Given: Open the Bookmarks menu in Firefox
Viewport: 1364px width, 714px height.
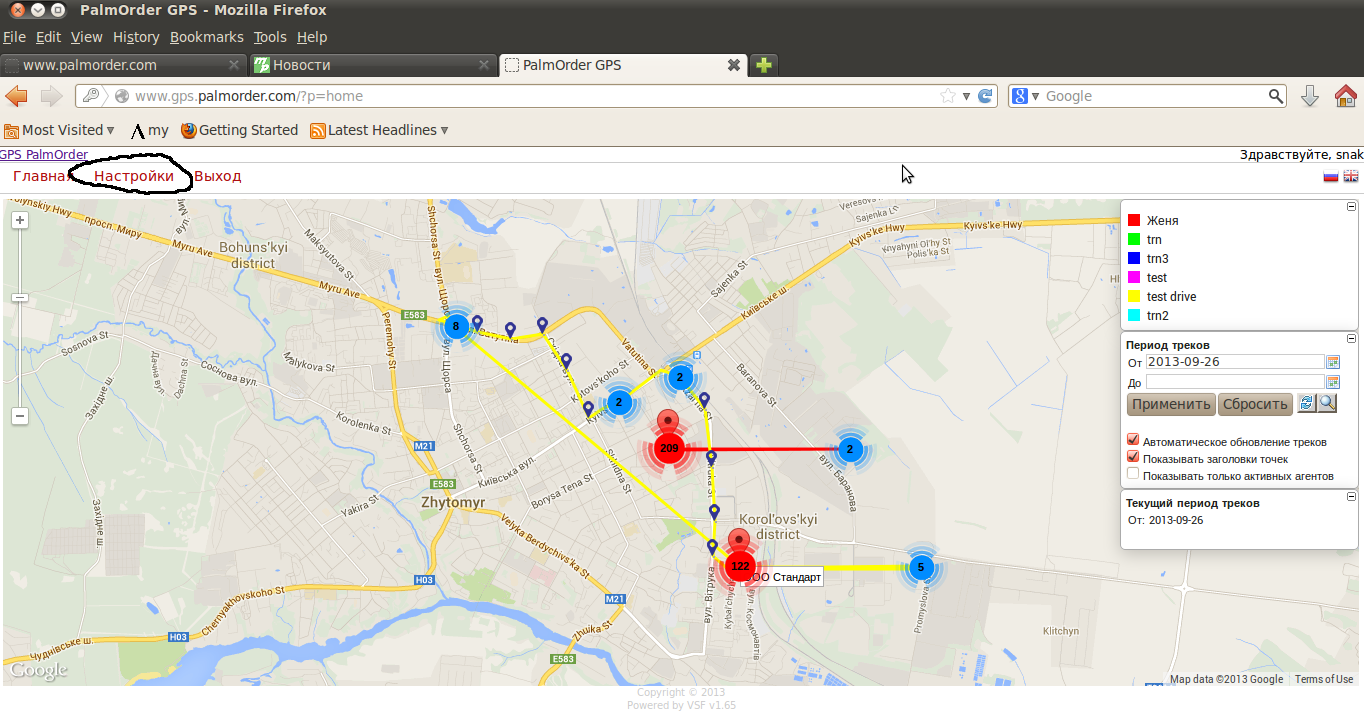Looking at the screenshot, I should tap(206, 37).
